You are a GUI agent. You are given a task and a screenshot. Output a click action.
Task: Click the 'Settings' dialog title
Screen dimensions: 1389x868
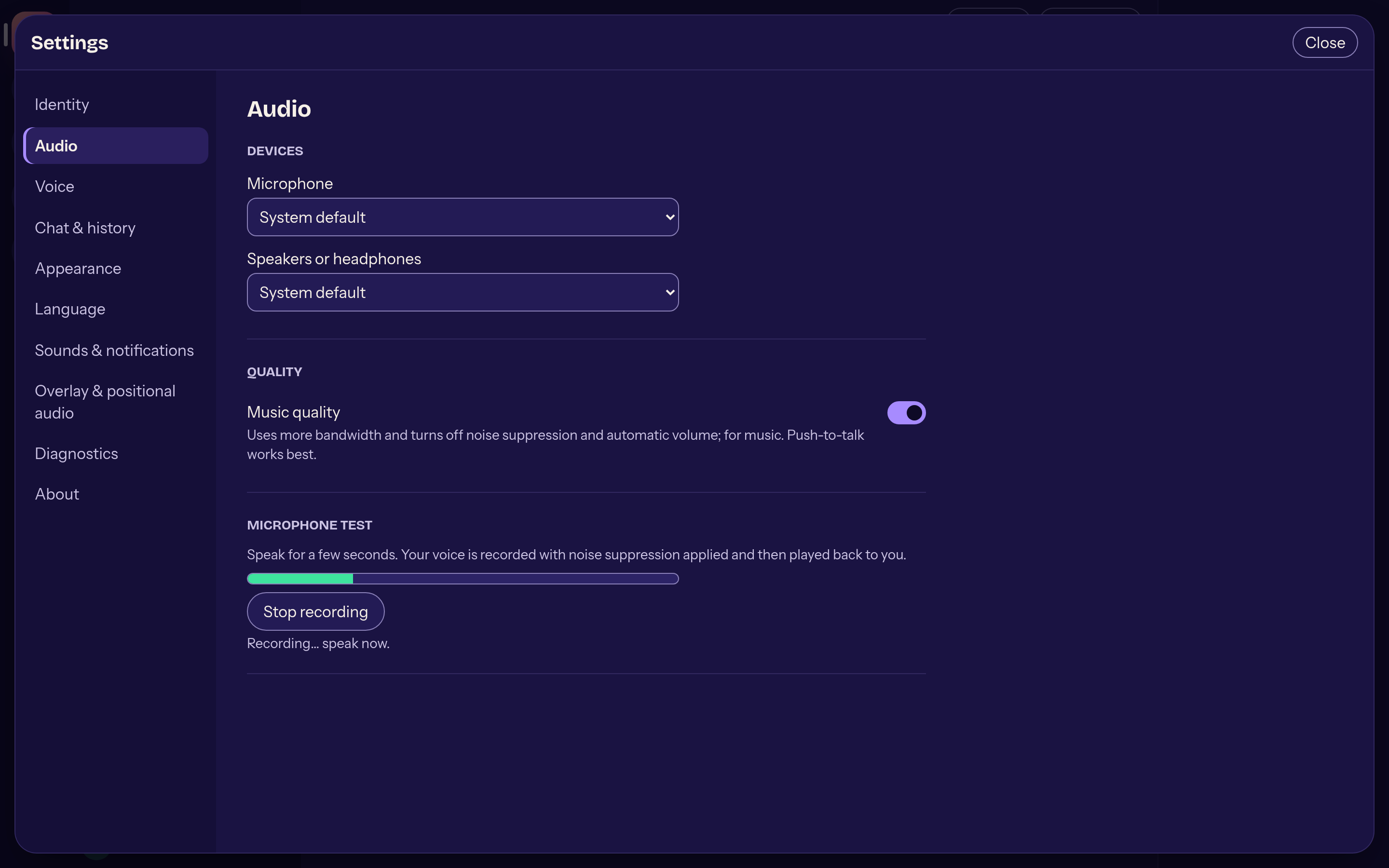69,42
